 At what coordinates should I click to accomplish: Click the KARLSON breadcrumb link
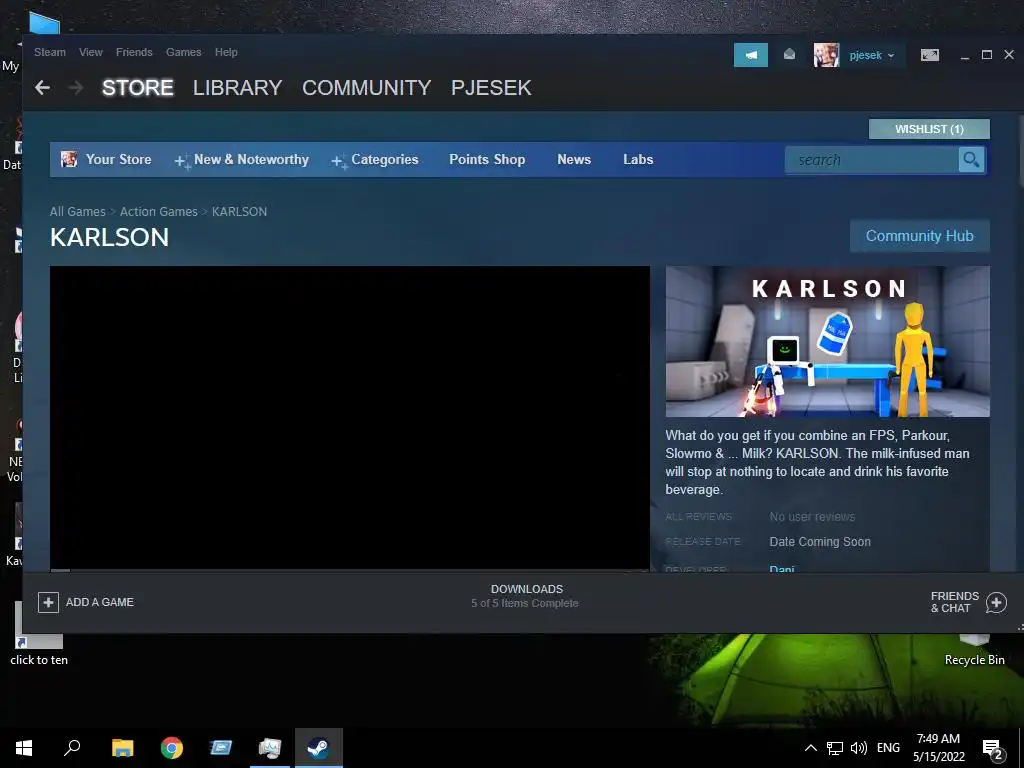pyautogui.click(x=239, y=212)
